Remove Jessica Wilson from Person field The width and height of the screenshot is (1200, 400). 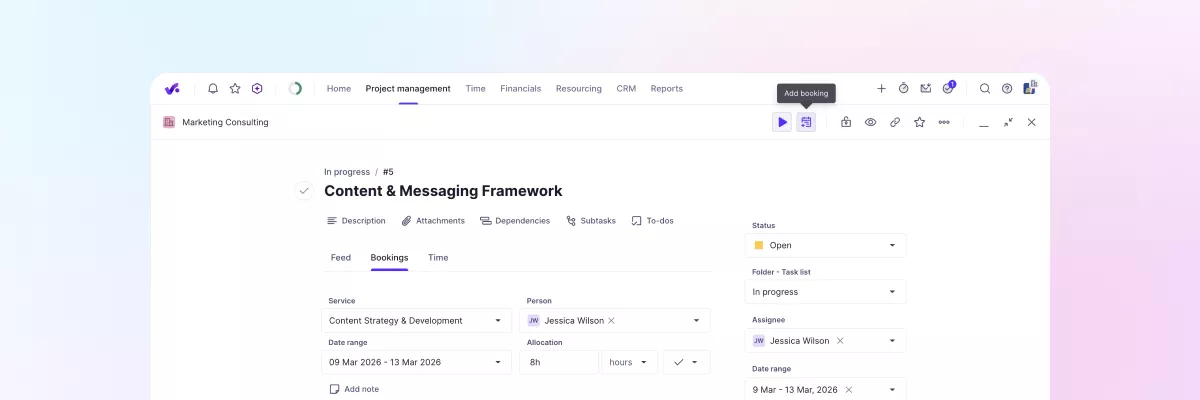coord(611,321)
